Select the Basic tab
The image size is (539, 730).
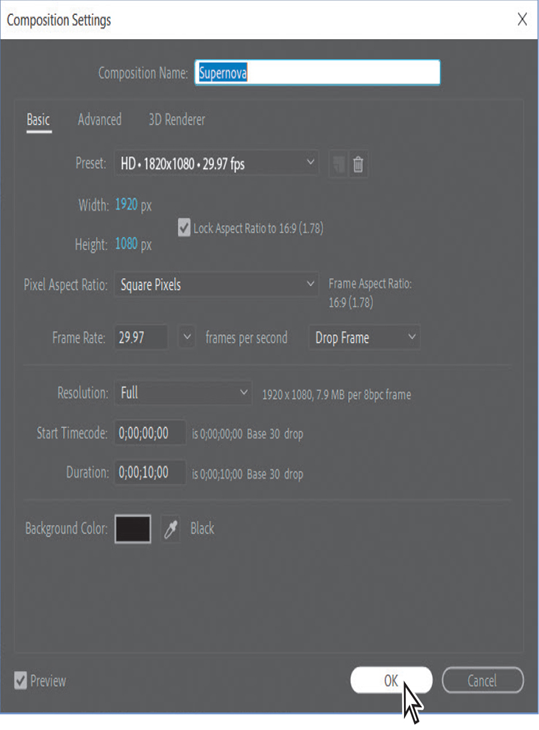point(39,120)
